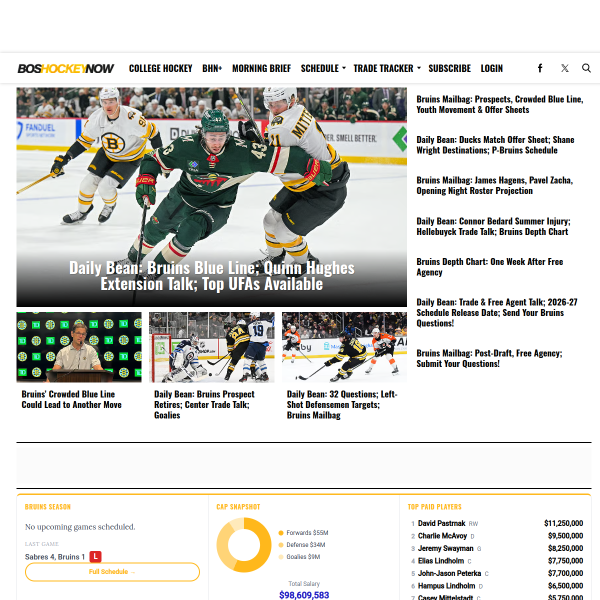This screenshot has height=600, width=600.
Task: Open the College Hockey menu item
Action: 161,68
